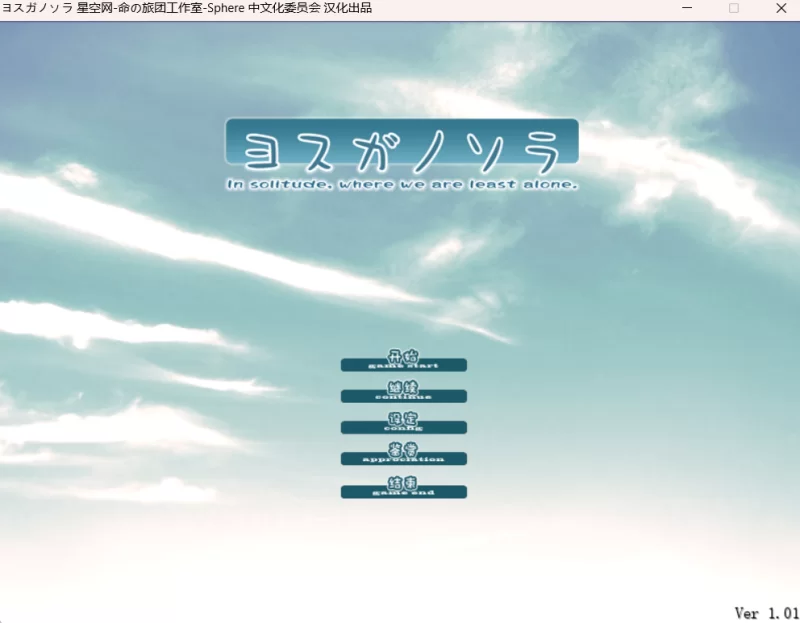Close the game window
800x623 pixels.
click(x=782, y=9)
